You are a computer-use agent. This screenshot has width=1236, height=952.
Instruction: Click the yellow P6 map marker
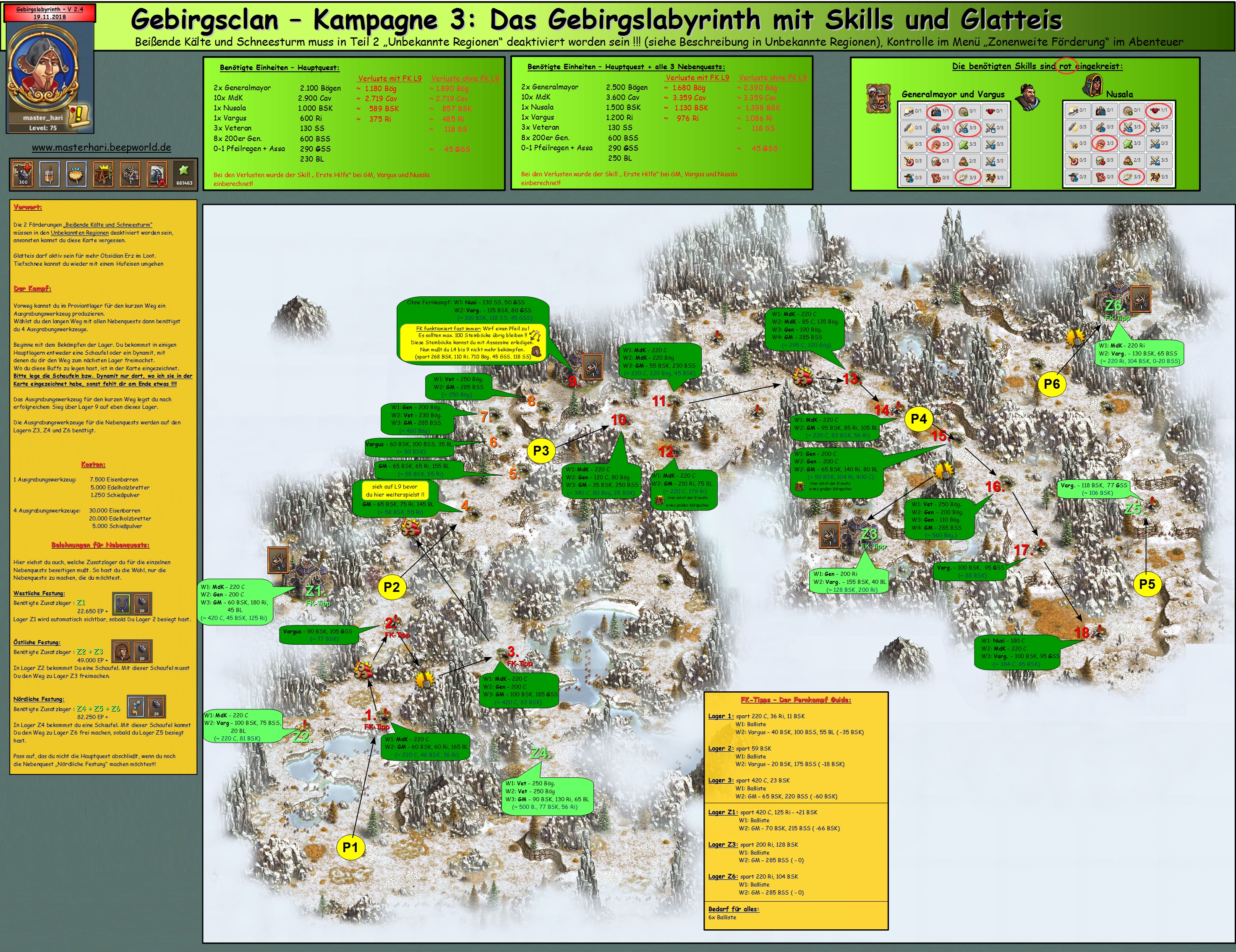point(1051,384)
